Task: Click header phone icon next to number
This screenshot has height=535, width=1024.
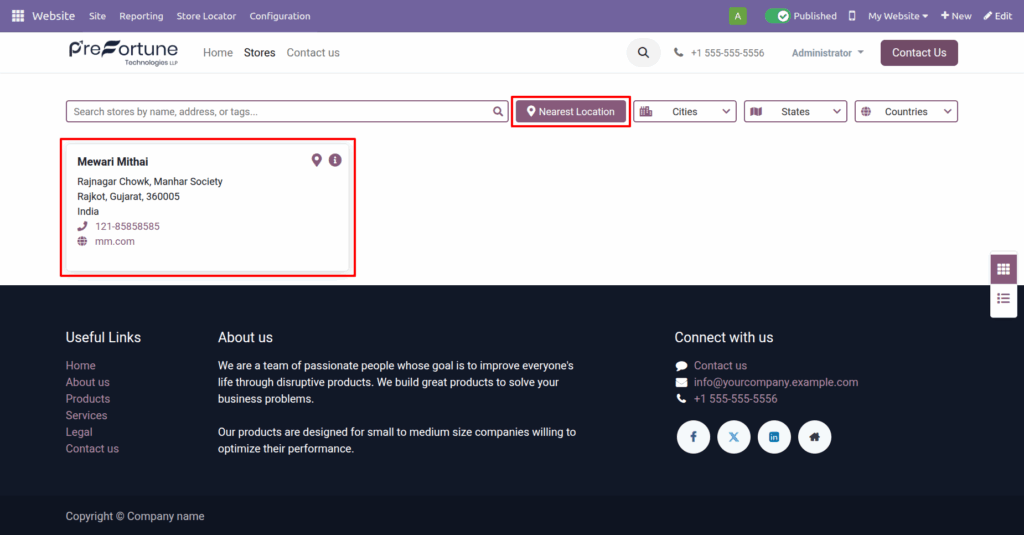Action: [x=679, y=53]
